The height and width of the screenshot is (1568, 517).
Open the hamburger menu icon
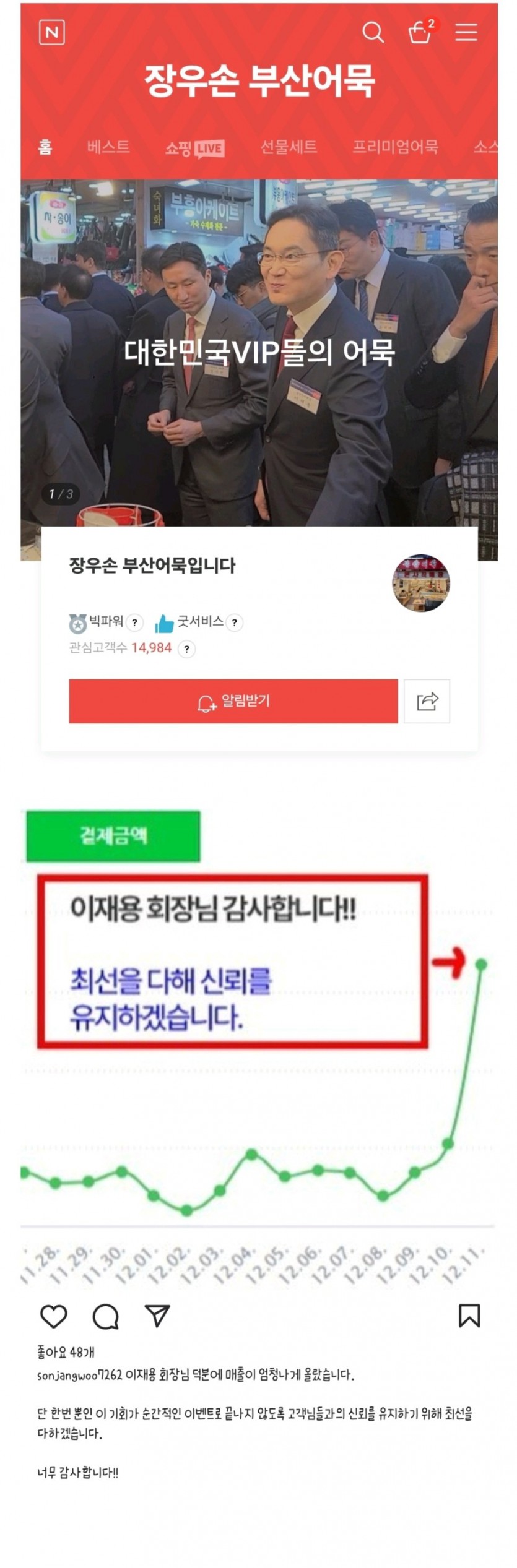pos(466,32)
